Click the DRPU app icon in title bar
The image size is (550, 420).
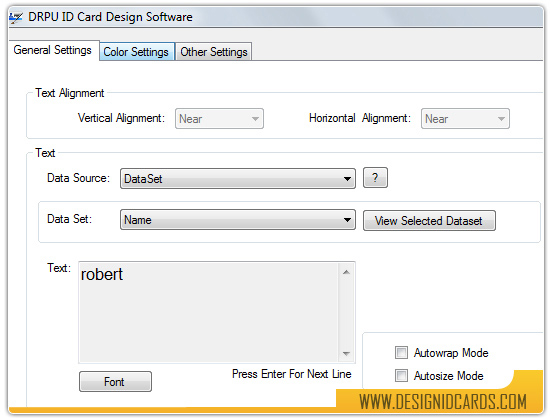pyautogui.click(x=16, y=17)
